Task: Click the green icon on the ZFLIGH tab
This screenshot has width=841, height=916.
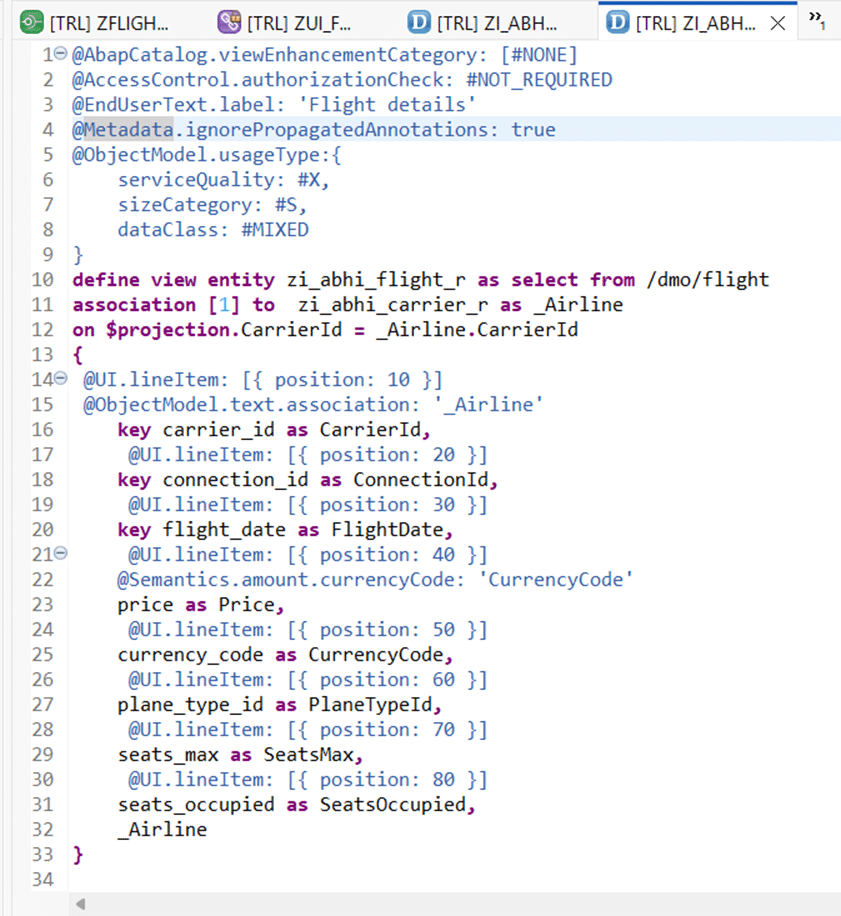Action: pyautogui.click(x=32, y=22)
